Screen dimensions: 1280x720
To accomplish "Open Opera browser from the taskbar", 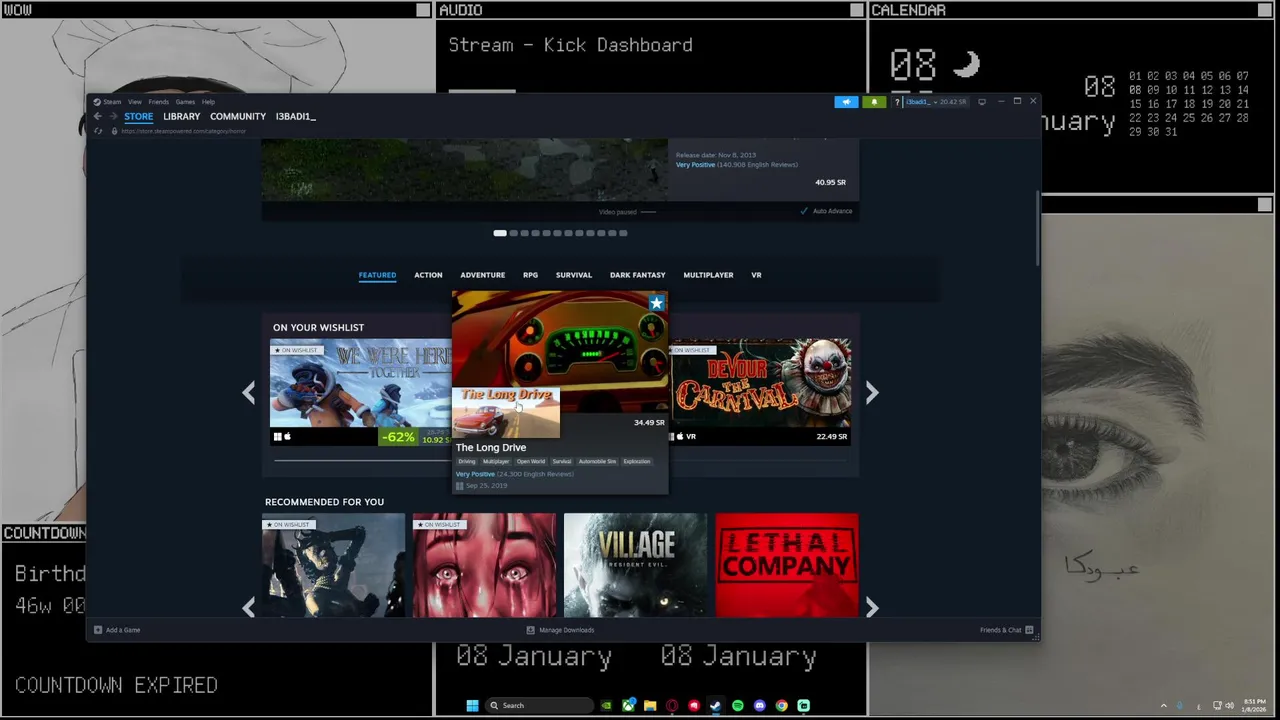I will (672, 705).
